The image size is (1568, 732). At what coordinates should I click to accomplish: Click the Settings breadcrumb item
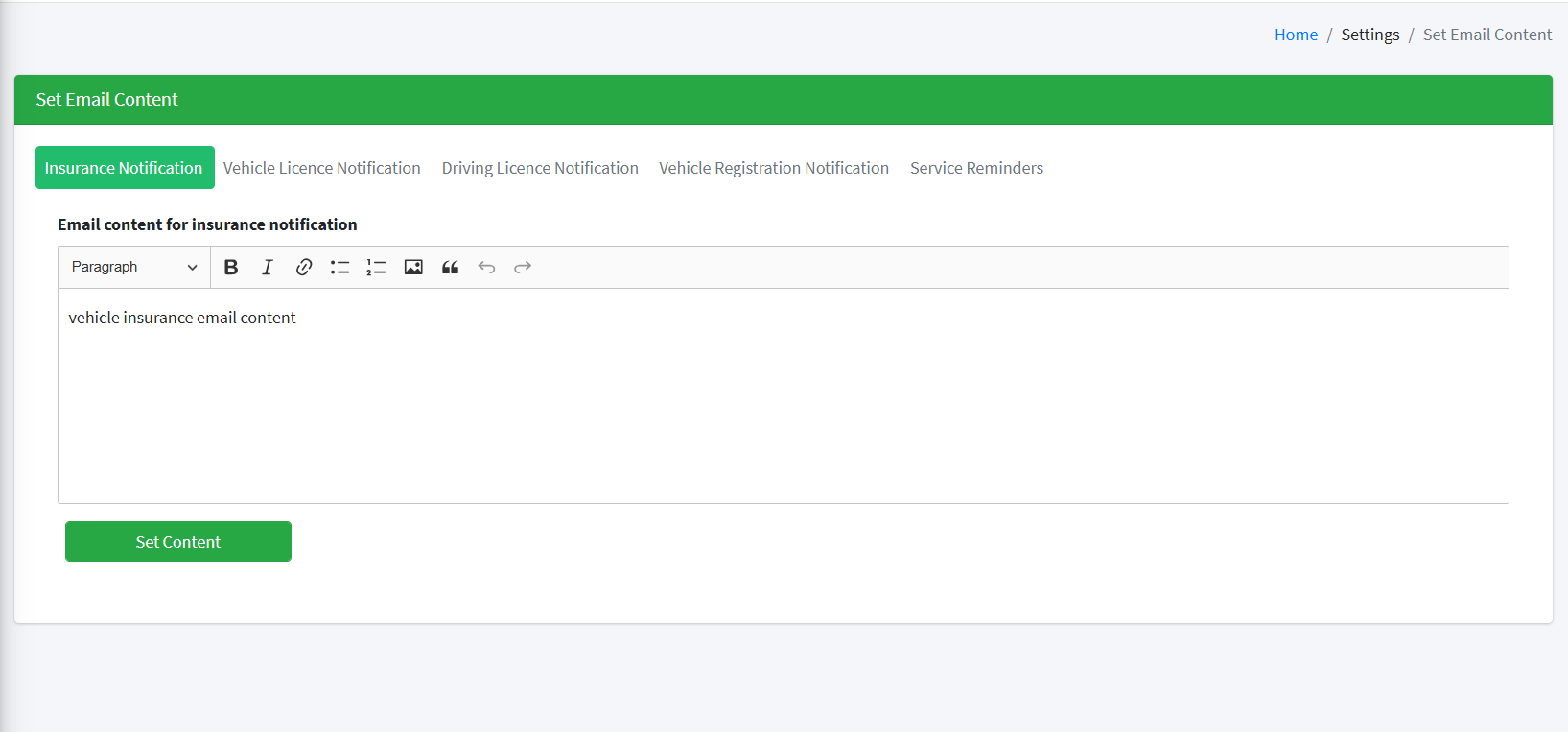coord(1369,35)
